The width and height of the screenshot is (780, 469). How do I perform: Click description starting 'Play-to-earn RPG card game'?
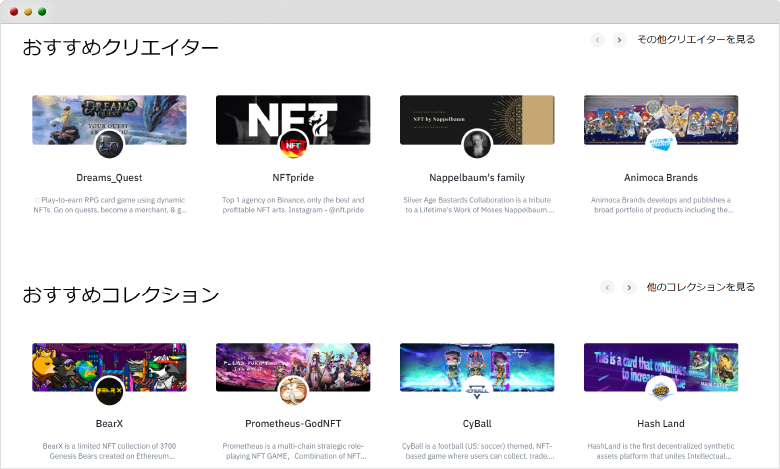(x=110, y=205)
